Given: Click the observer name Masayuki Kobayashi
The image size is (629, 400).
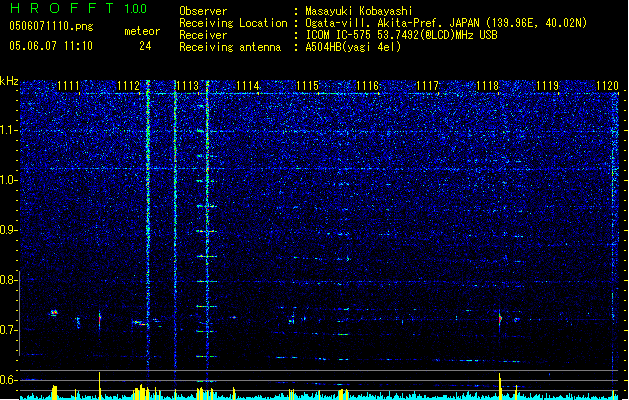Looking at the screenshot, I should (x=359, y=11).
